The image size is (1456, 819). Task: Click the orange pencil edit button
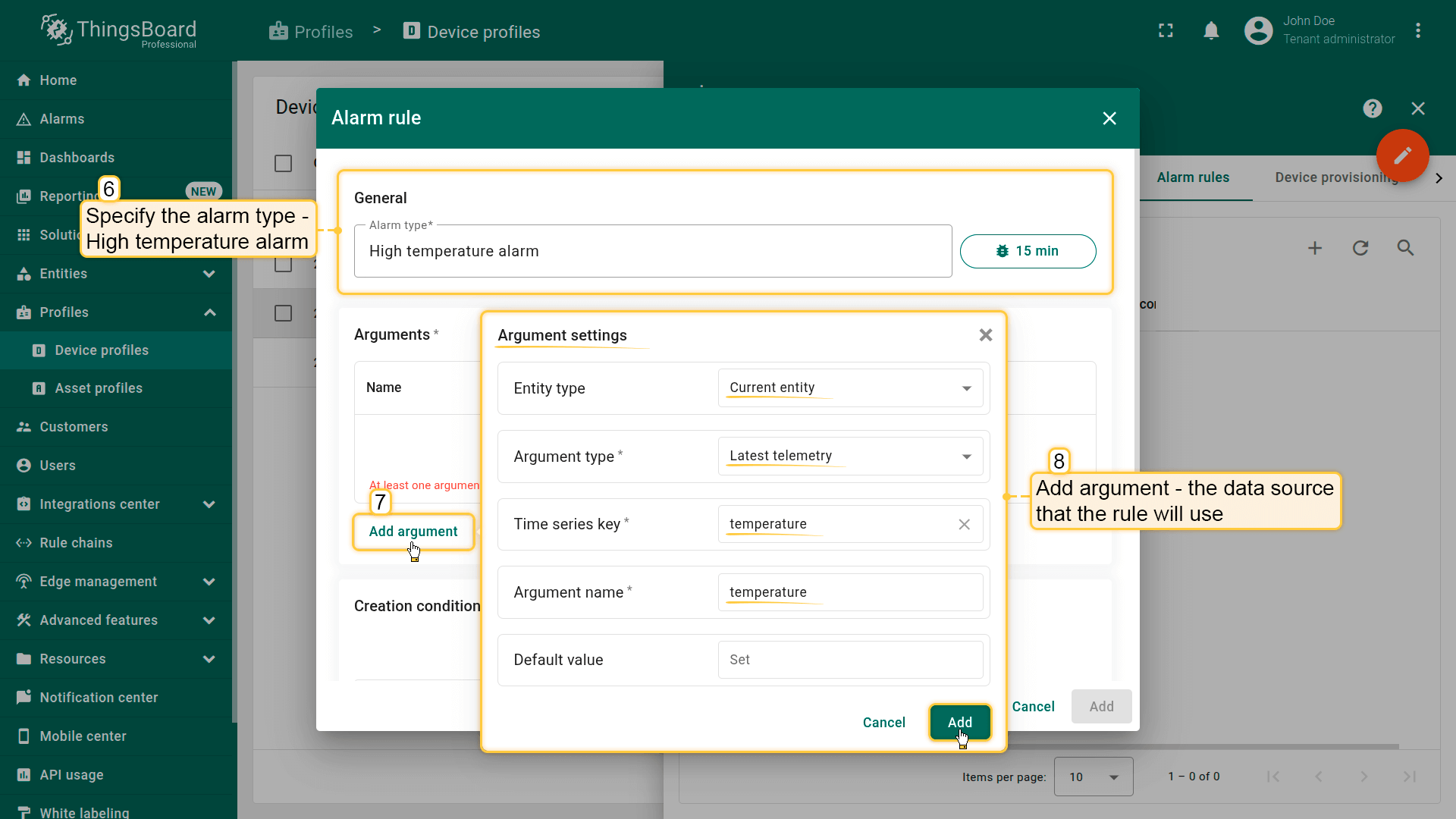(1402, 155)
